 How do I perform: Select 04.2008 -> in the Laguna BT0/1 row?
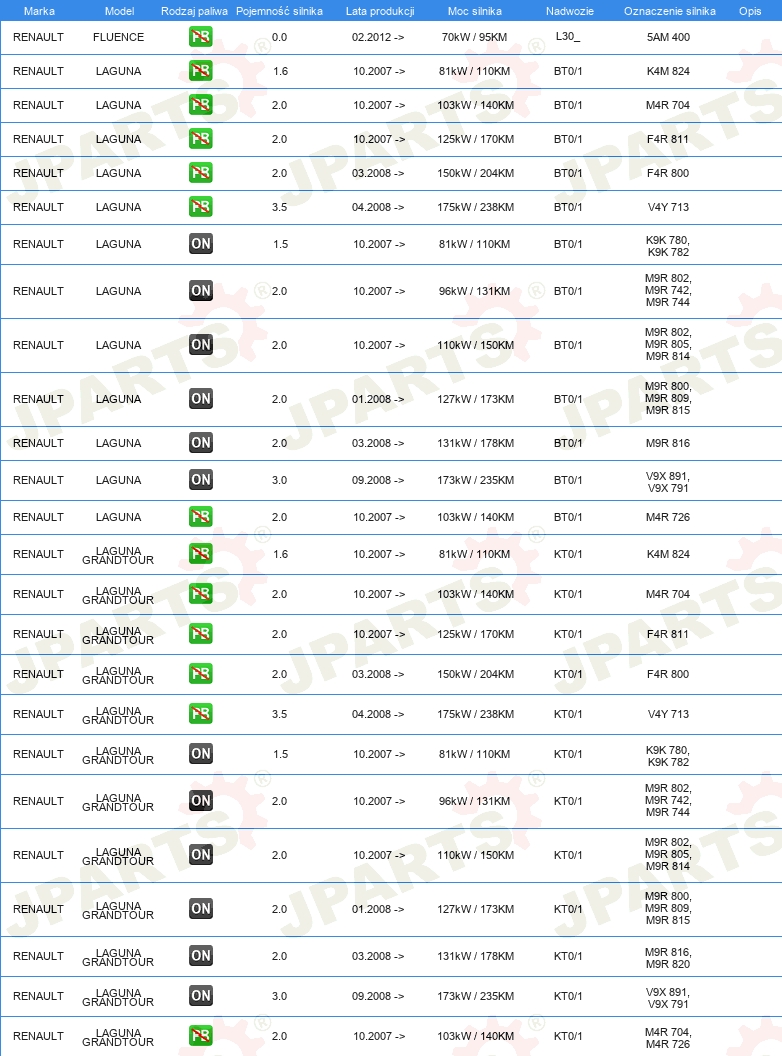378,207
